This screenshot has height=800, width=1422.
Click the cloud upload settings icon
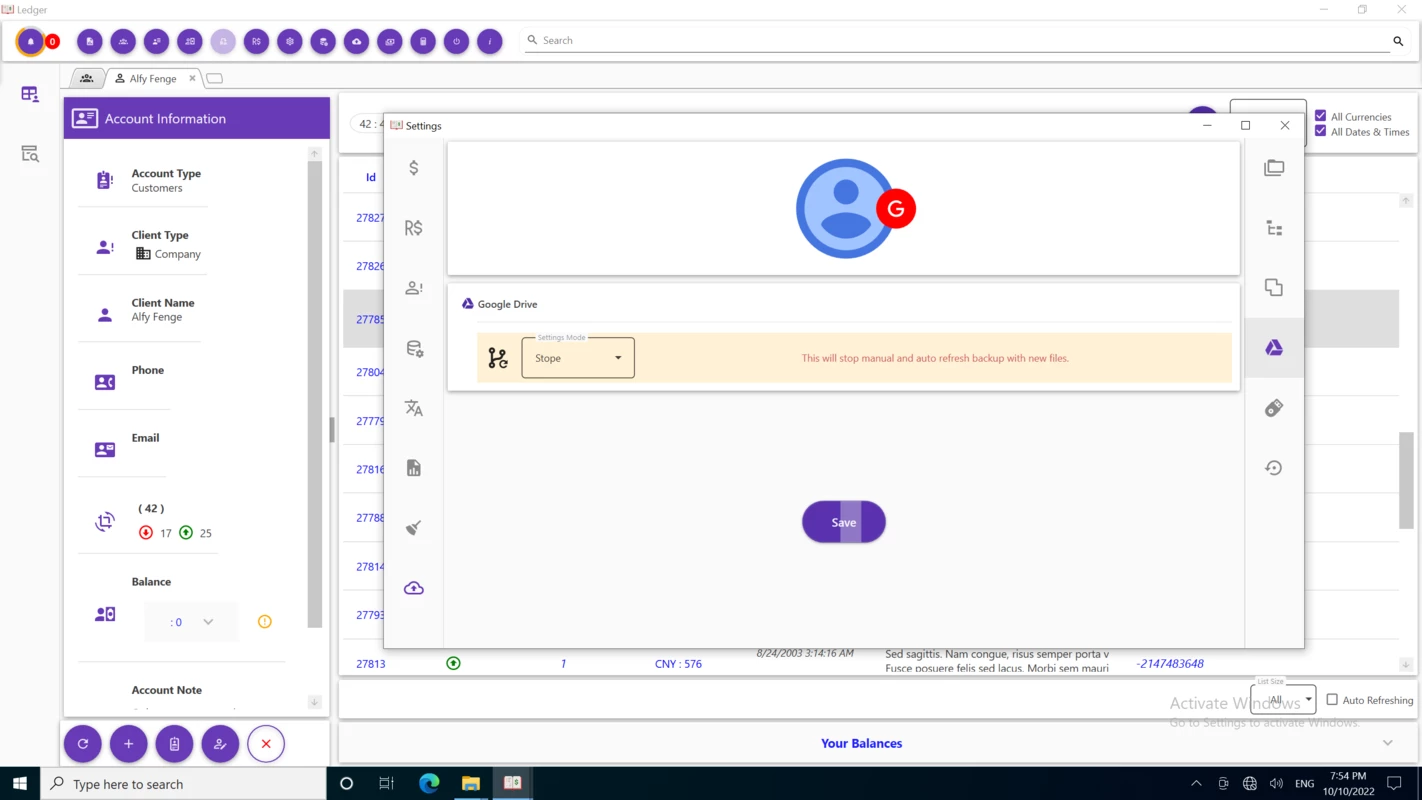point(414,588)
